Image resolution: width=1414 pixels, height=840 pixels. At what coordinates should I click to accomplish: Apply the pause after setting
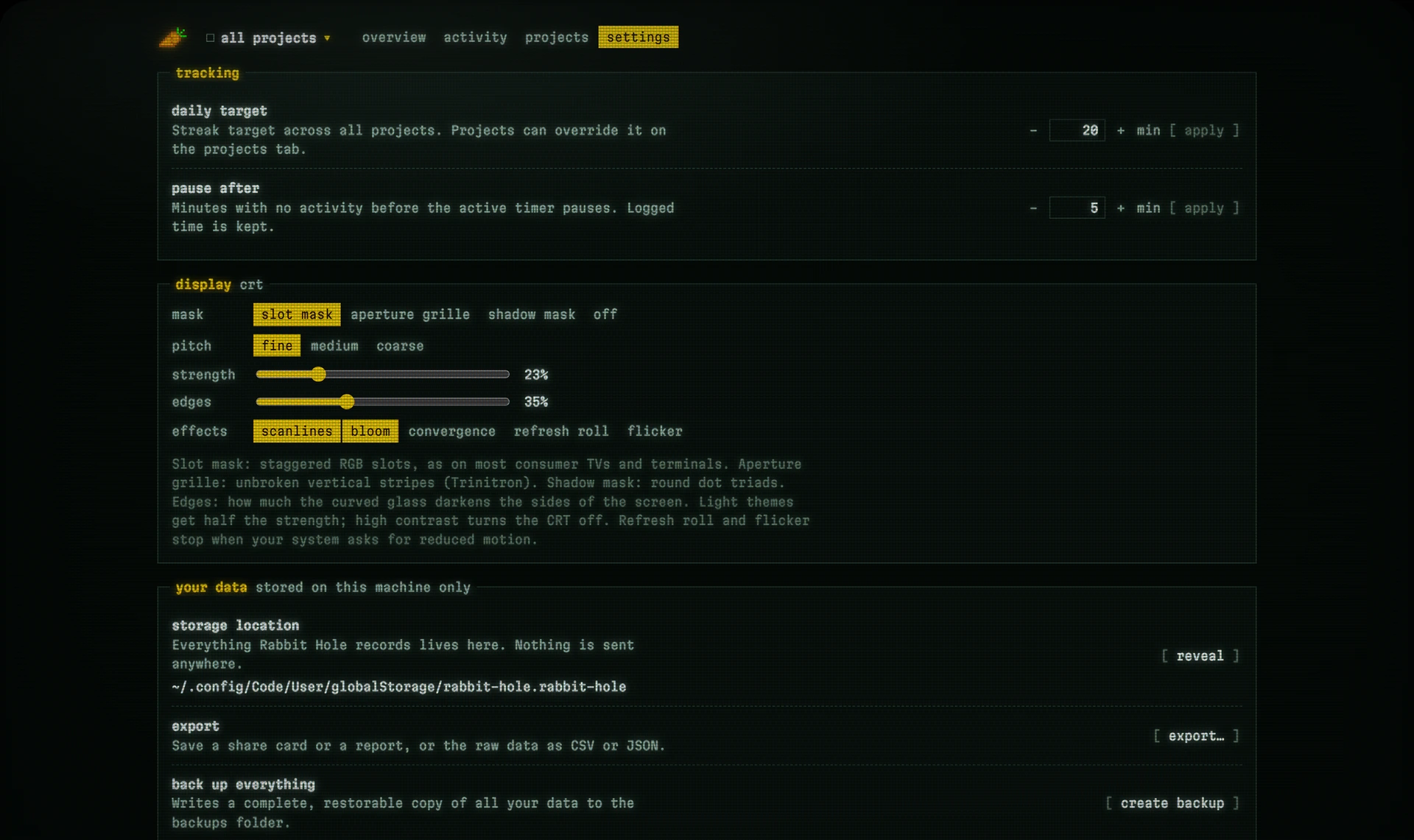(1204, 208)
